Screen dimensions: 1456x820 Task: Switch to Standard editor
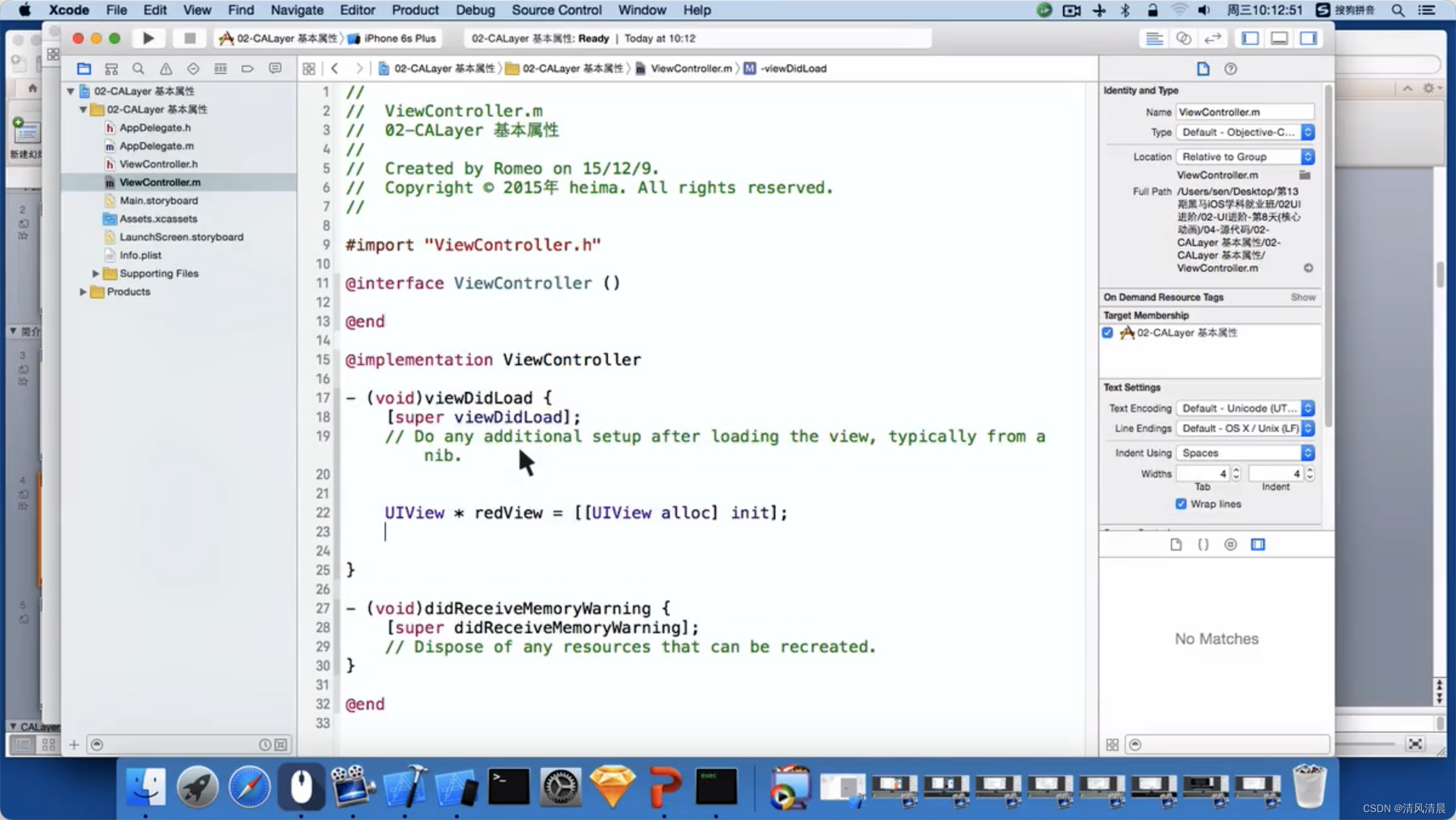pyautogui.click(x=1154, y=38)
